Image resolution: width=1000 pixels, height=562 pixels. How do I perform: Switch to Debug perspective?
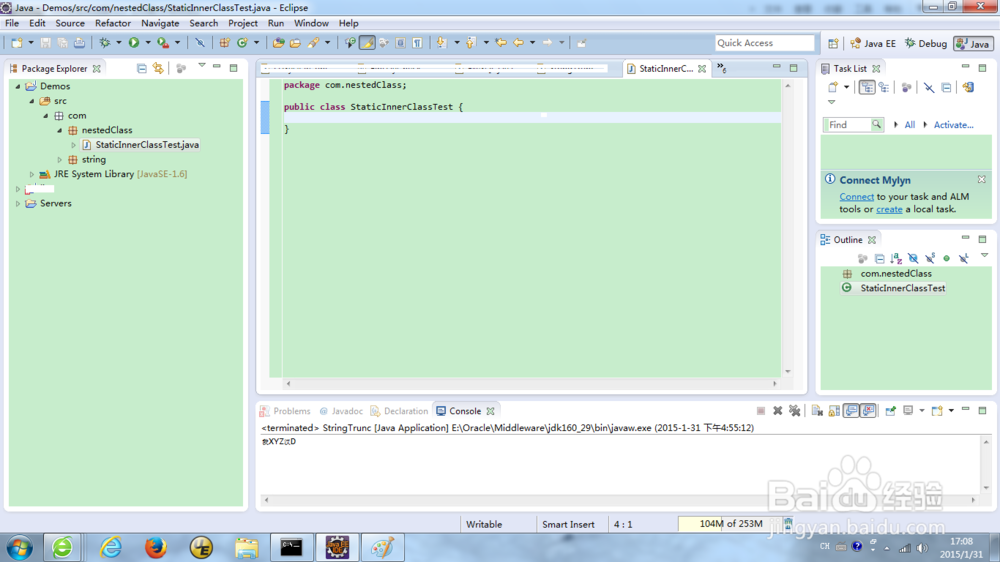(x=925, y=43)
